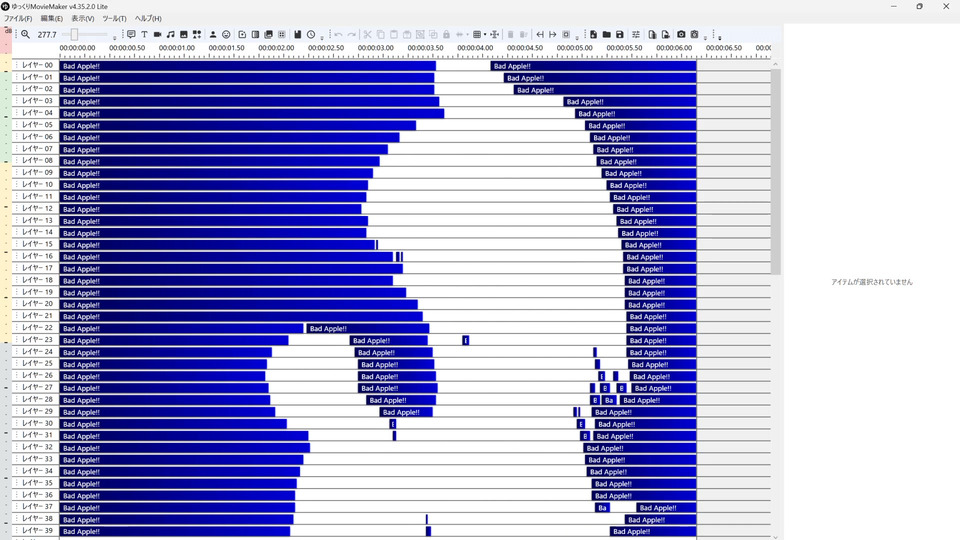Add a character silhouette item
This screenshot has height=540, width=960.
coord(213,34)
